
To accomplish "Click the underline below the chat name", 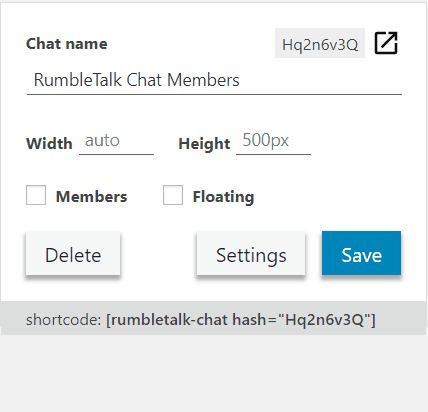I will pyautogui.click(x=214, y=95).
